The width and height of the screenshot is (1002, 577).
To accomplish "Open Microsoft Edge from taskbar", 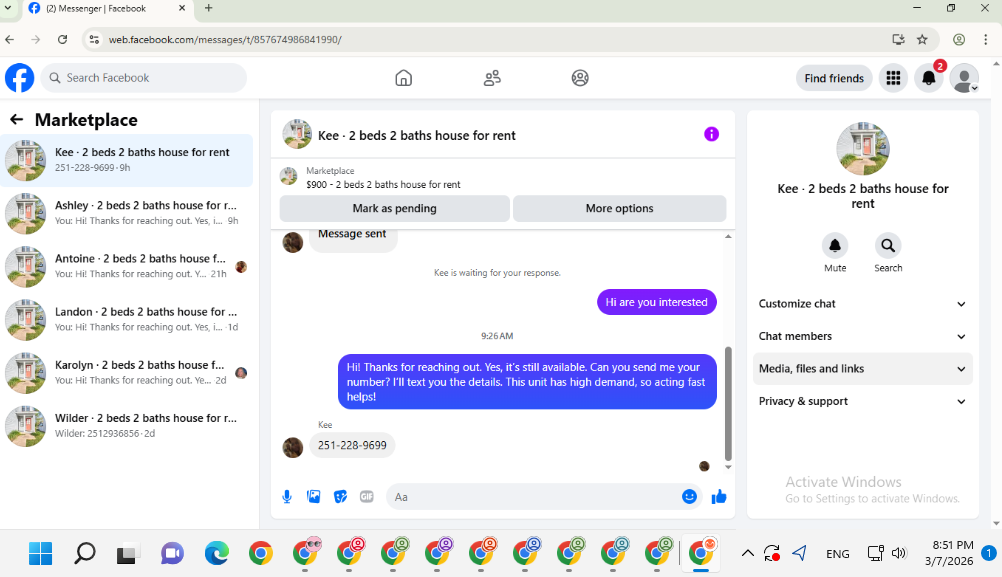I will tap(217, 553).
